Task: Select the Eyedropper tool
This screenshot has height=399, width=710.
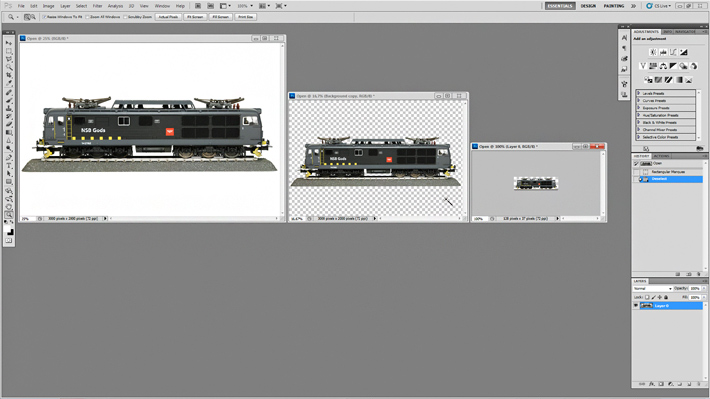Action: [x=9, y=84]
